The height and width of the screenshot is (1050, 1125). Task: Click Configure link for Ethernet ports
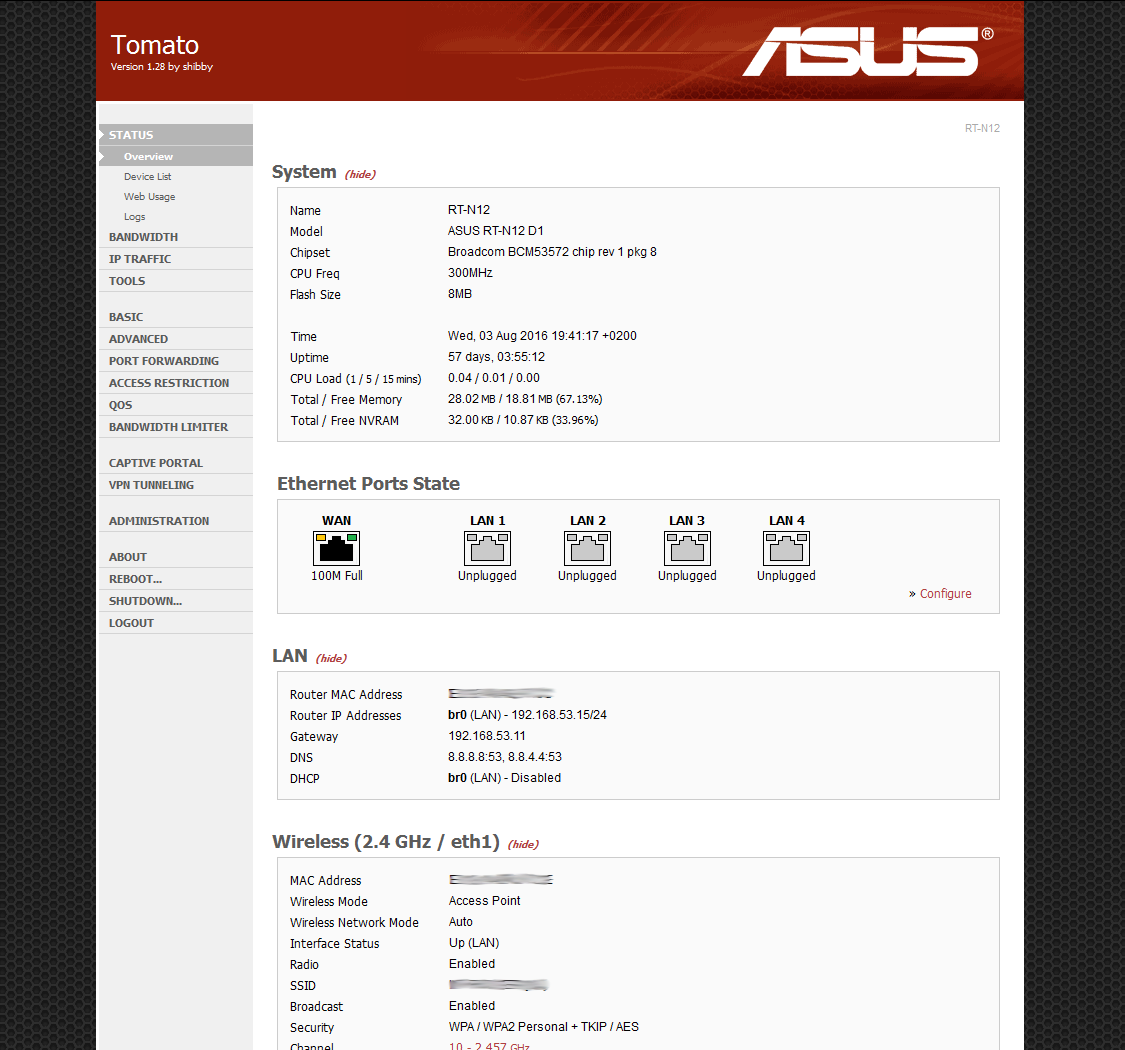tap(945, 594)
